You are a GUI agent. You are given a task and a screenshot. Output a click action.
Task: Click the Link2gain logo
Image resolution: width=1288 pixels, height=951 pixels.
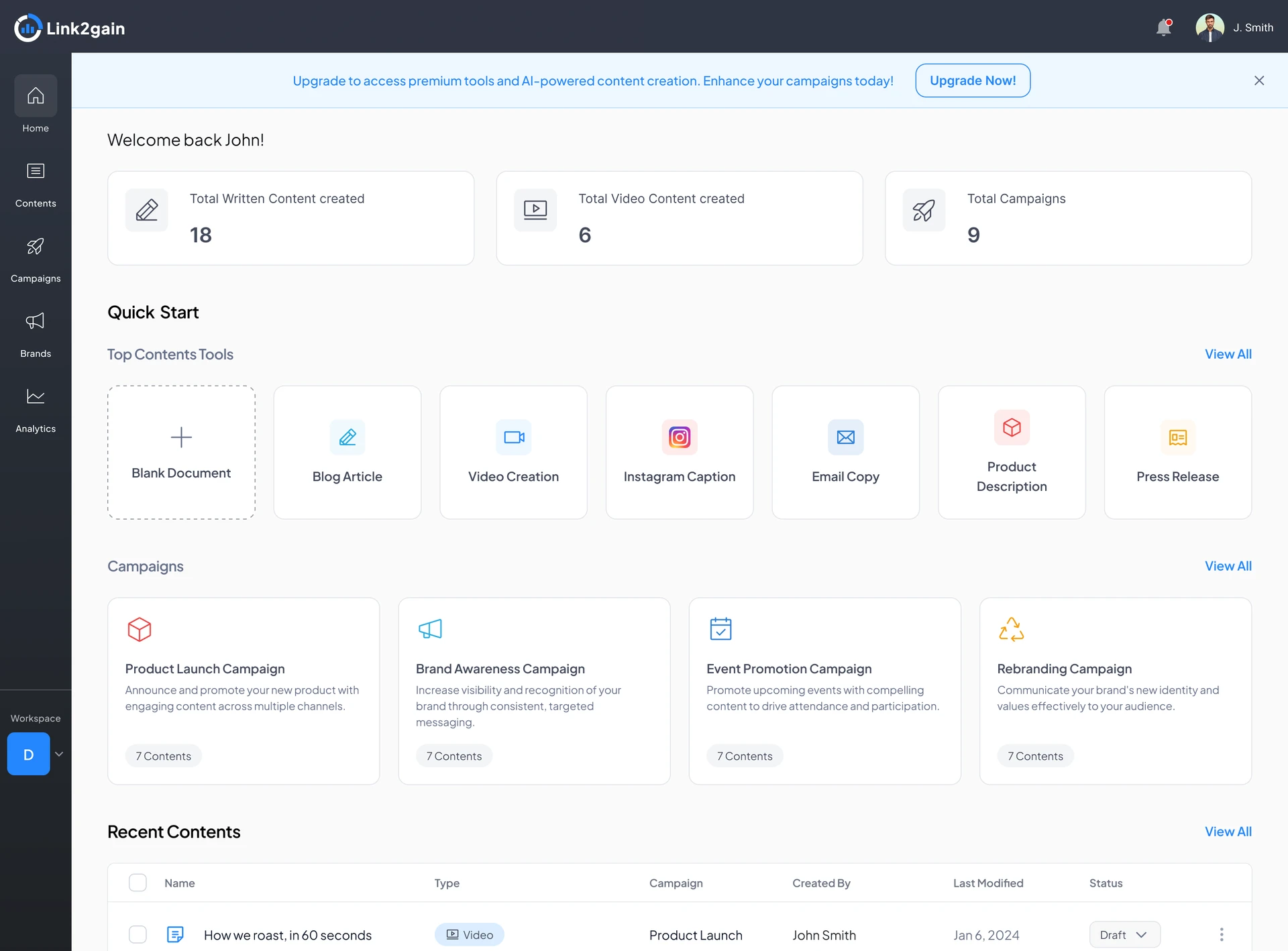tap(70, 28)
